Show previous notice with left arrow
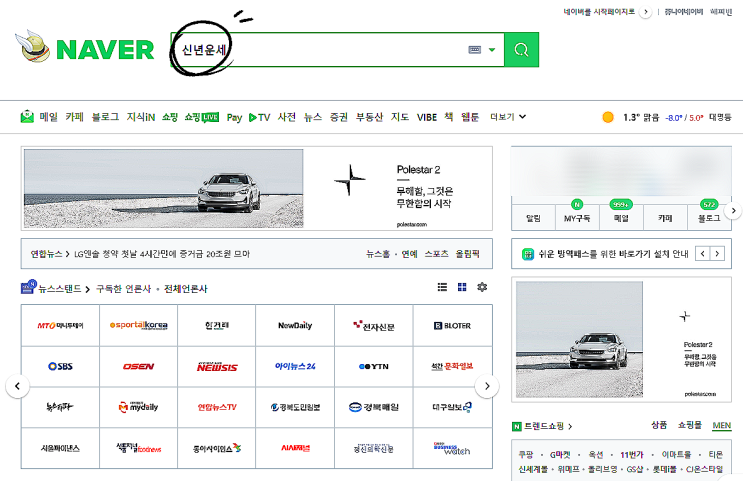The height and width of the screenshot is (481, 743). 703,254
